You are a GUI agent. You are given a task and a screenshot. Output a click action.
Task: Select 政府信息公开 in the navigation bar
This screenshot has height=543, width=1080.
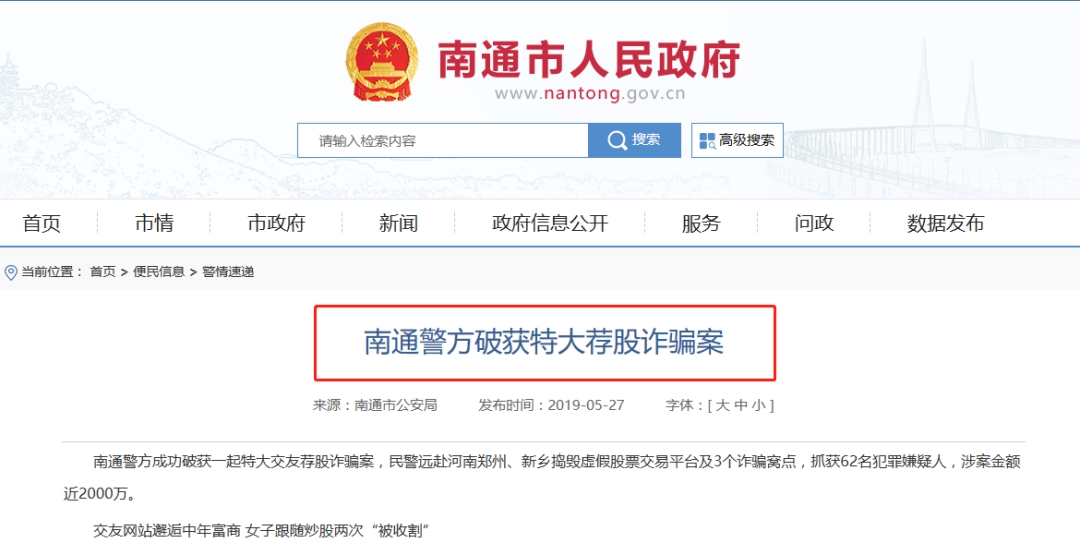(x=550, y=223)
